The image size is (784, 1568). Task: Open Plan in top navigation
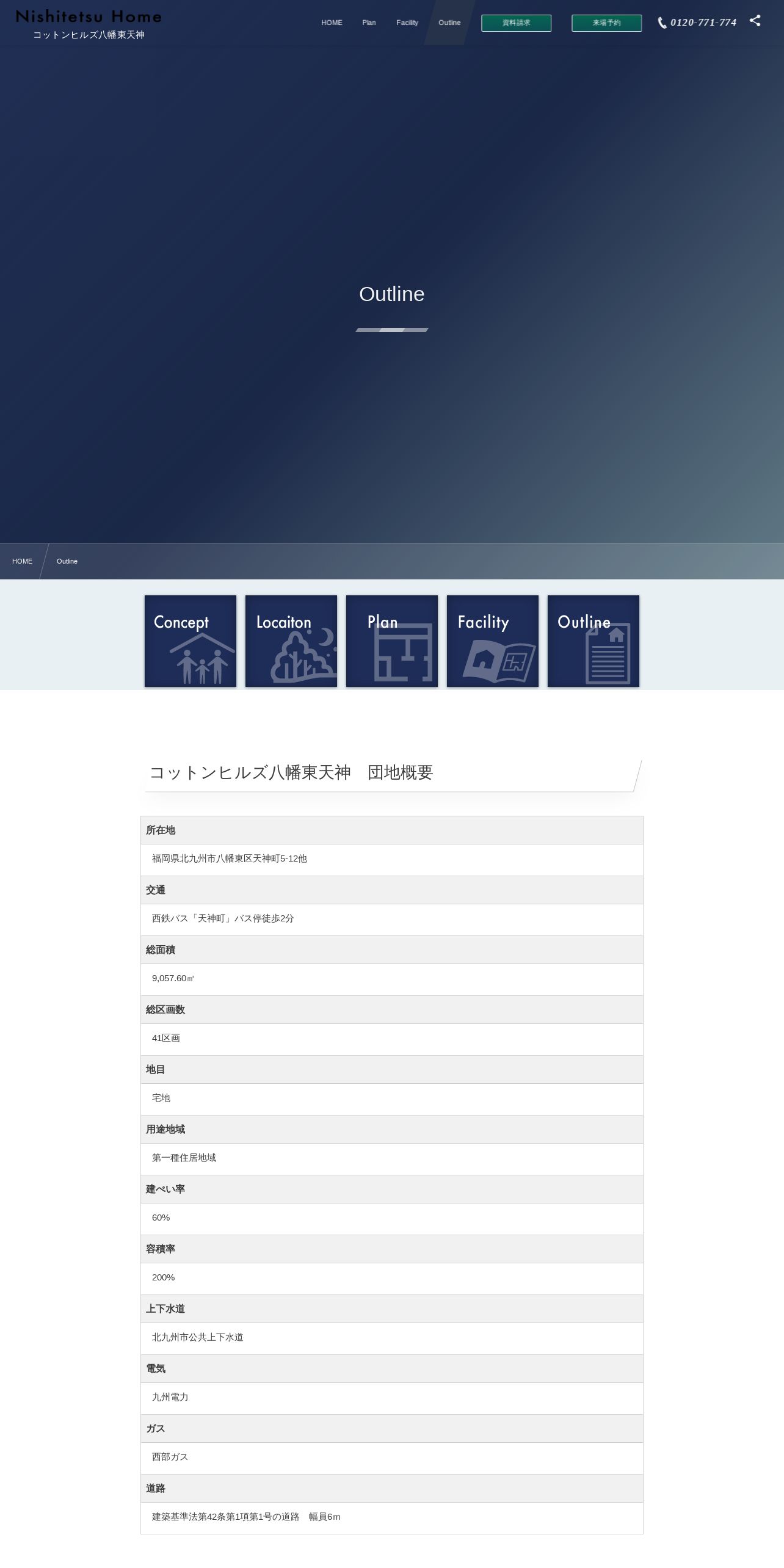(369, 23)
